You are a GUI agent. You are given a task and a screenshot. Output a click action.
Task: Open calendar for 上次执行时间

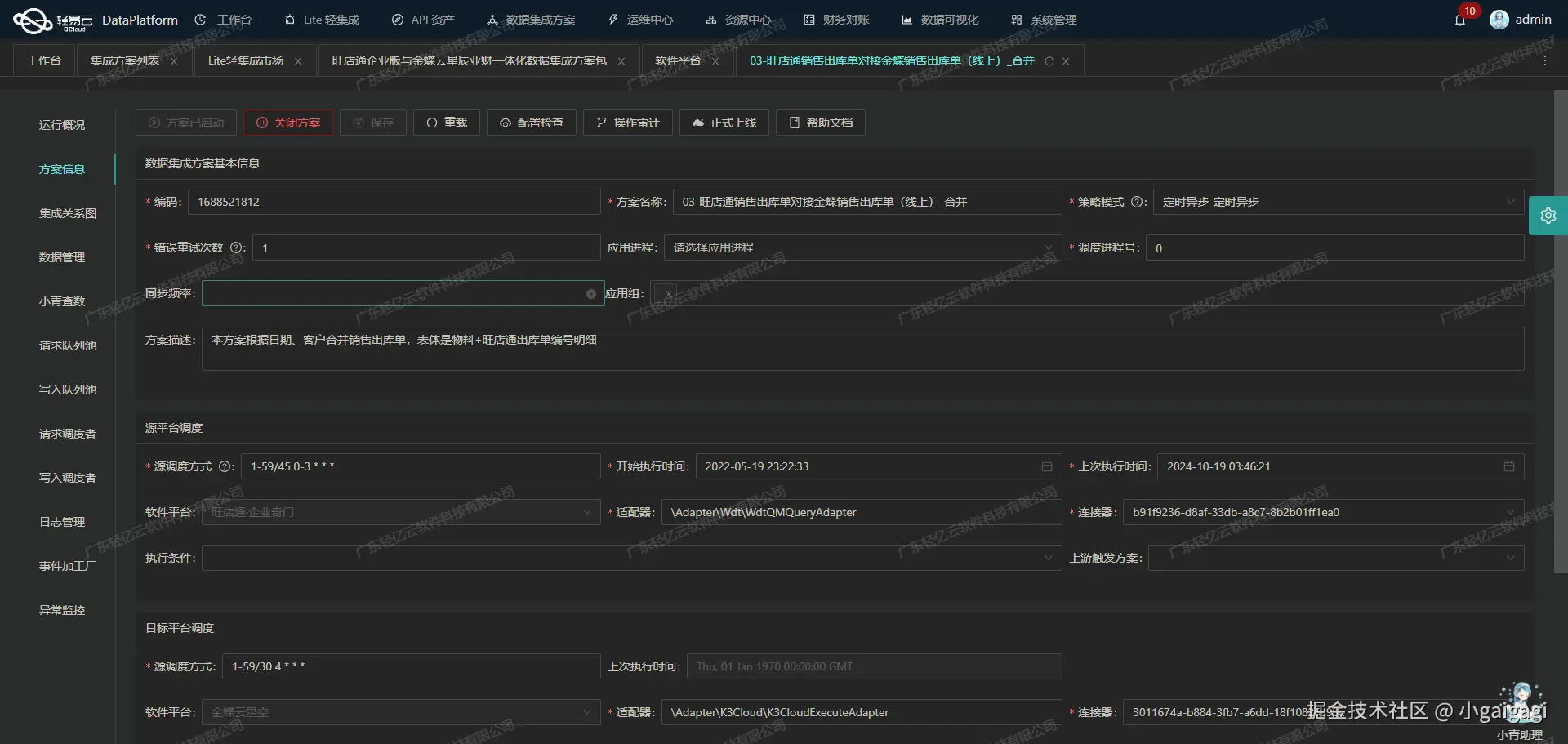(x=1509, y=466)
